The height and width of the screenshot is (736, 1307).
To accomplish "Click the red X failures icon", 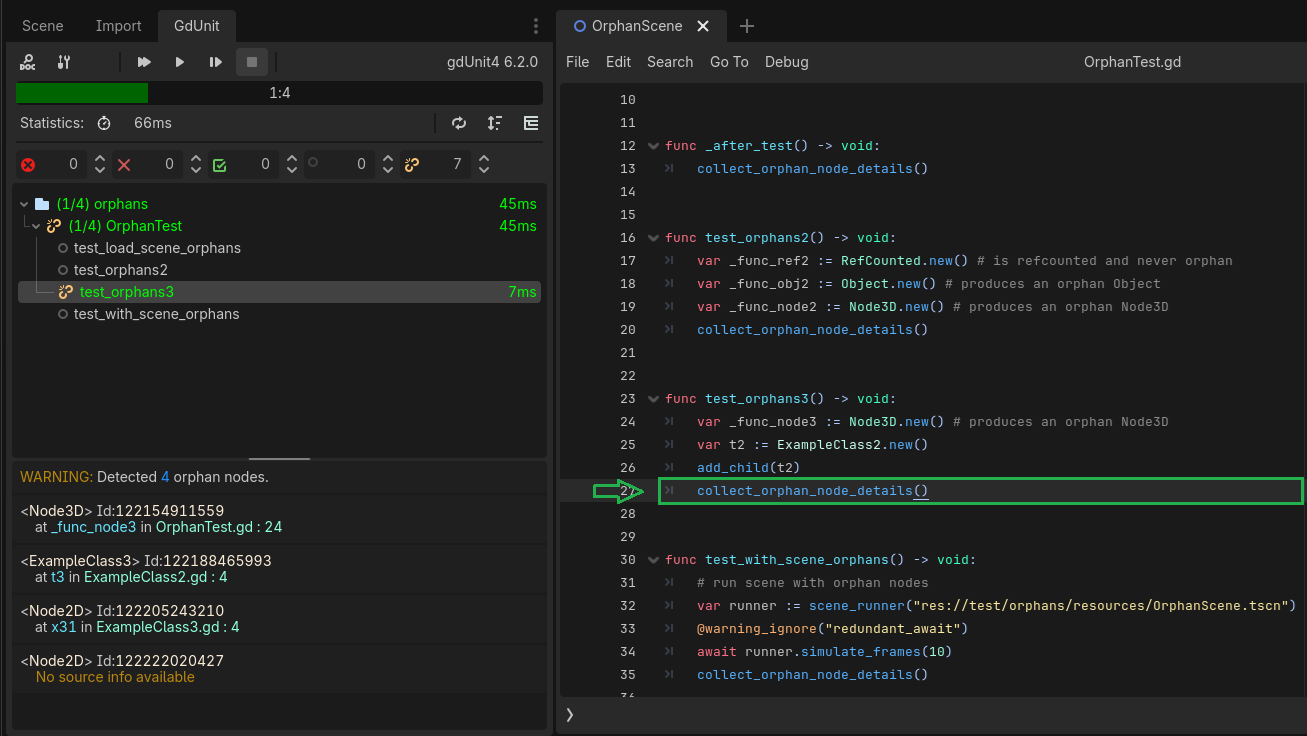I will point(124,165).
